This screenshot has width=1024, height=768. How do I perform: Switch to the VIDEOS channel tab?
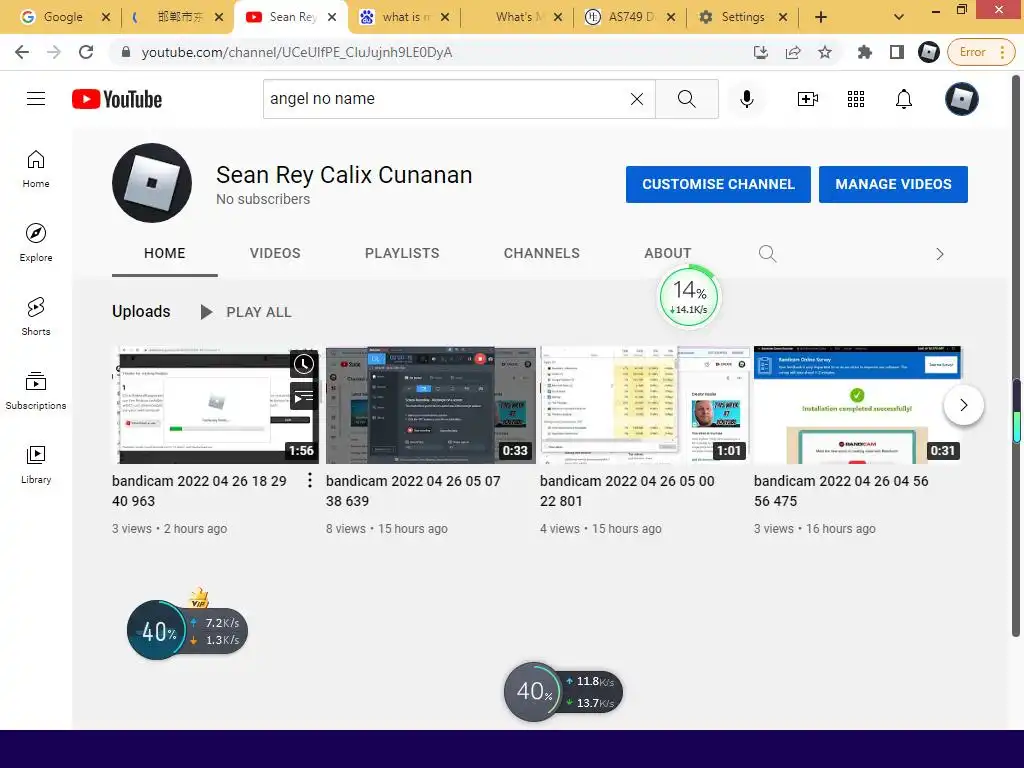point(275,253)
